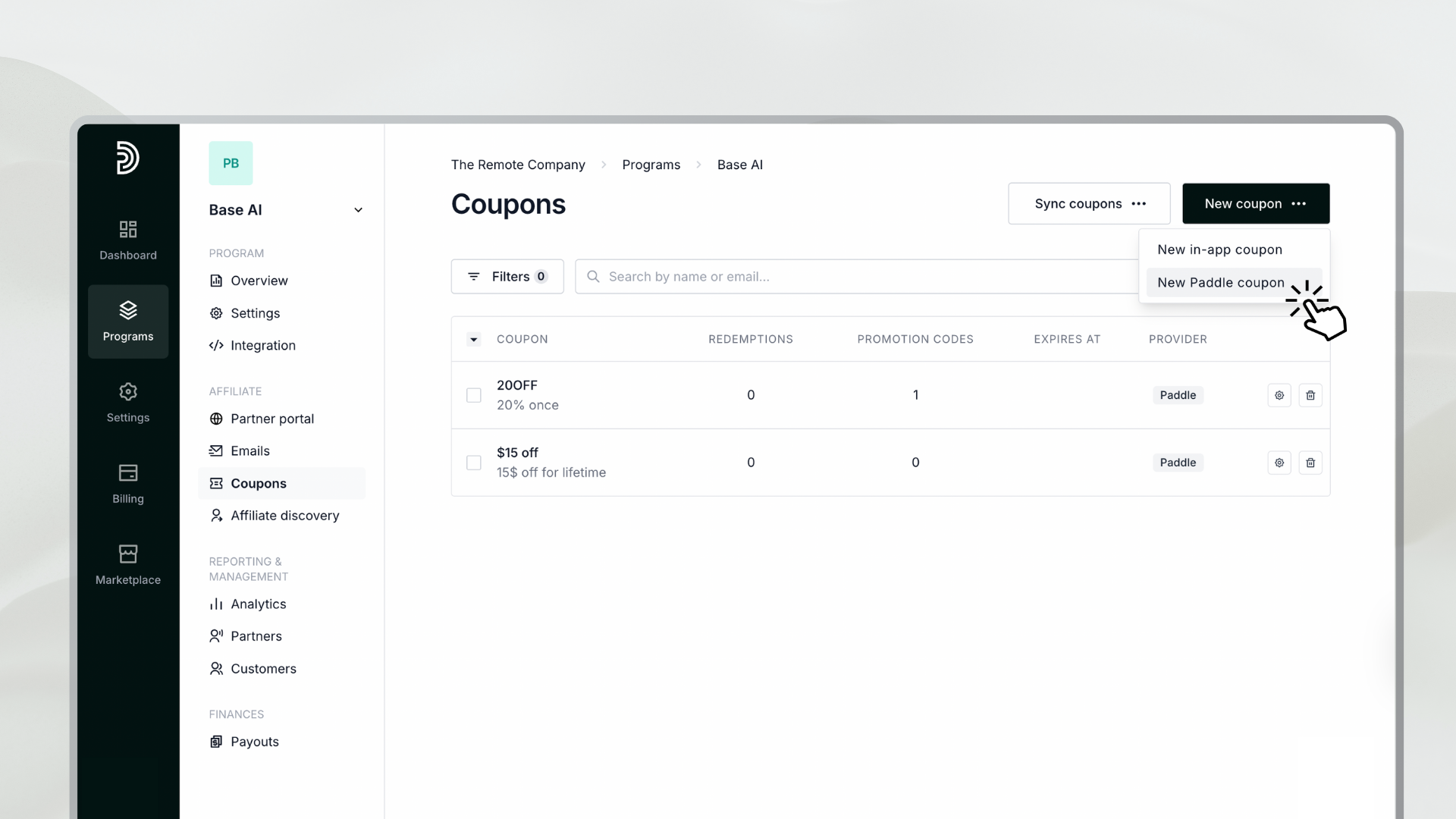Click the app logo at top left
1456x819 pixels.
click(x=127, y=158)
